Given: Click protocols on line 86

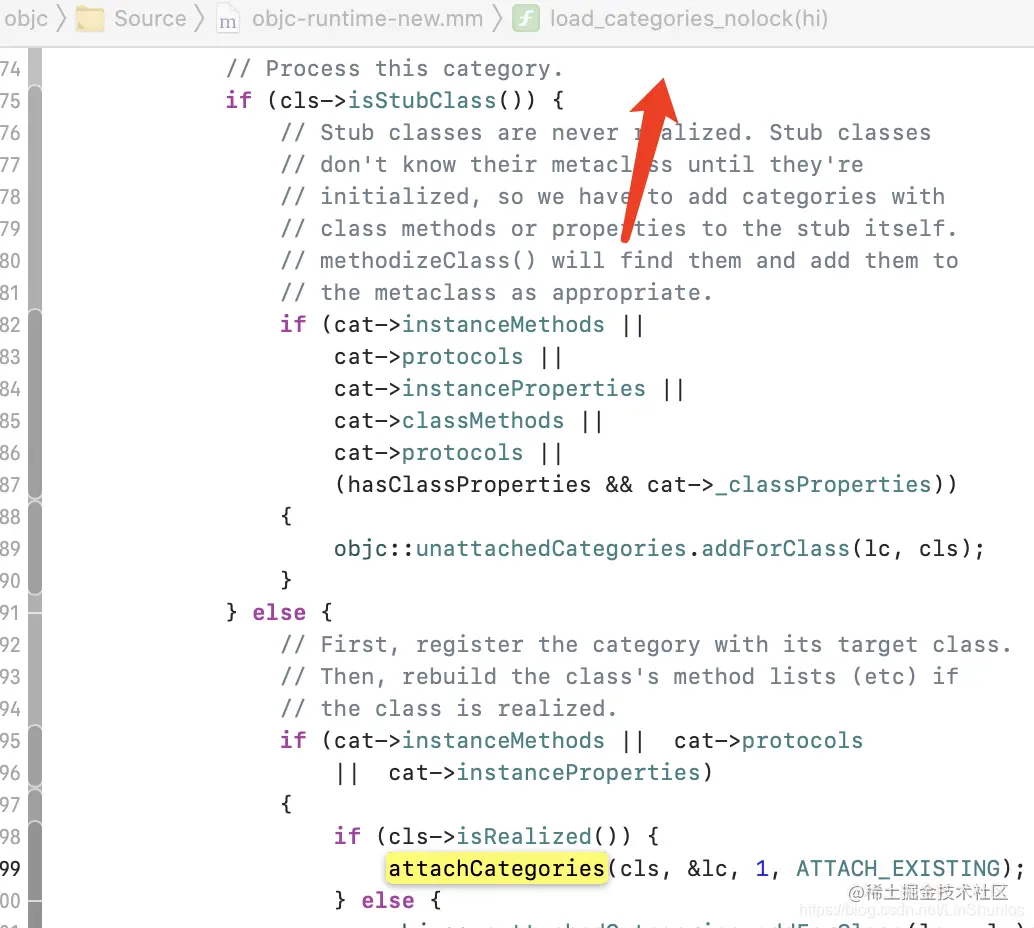Looking at the screenshot, I should (463, 453).
